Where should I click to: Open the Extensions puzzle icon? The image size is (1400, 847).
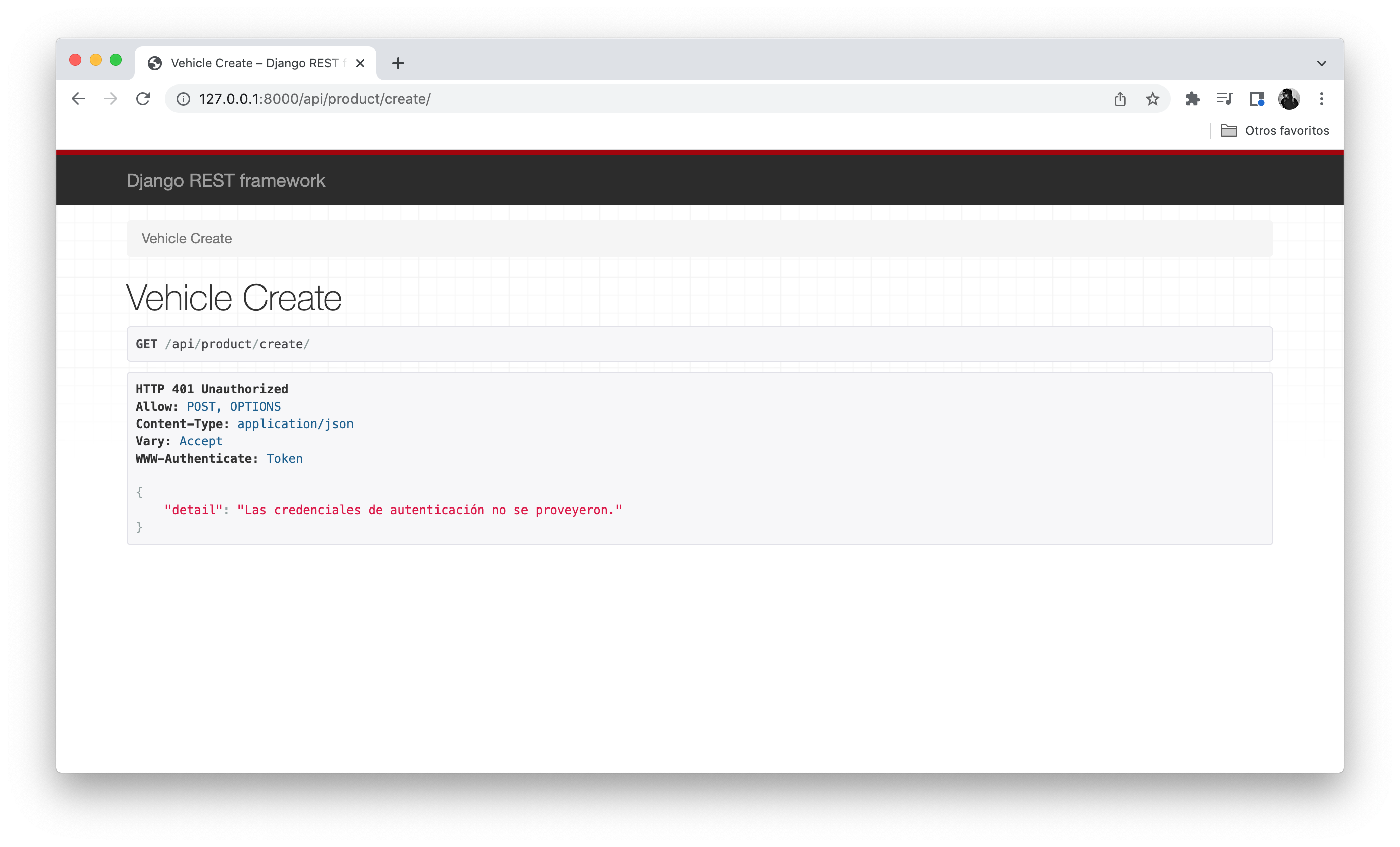(1193, 99)
